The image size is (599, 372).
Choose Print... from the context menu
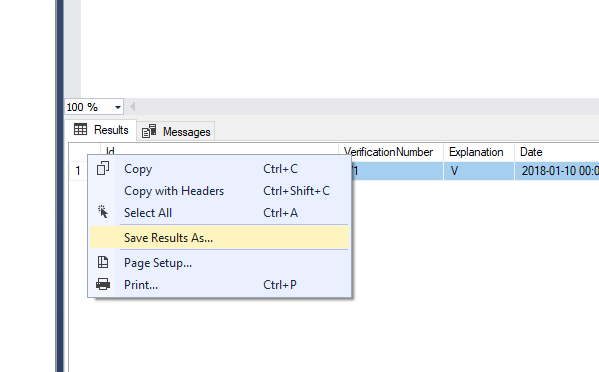(219, 285)
